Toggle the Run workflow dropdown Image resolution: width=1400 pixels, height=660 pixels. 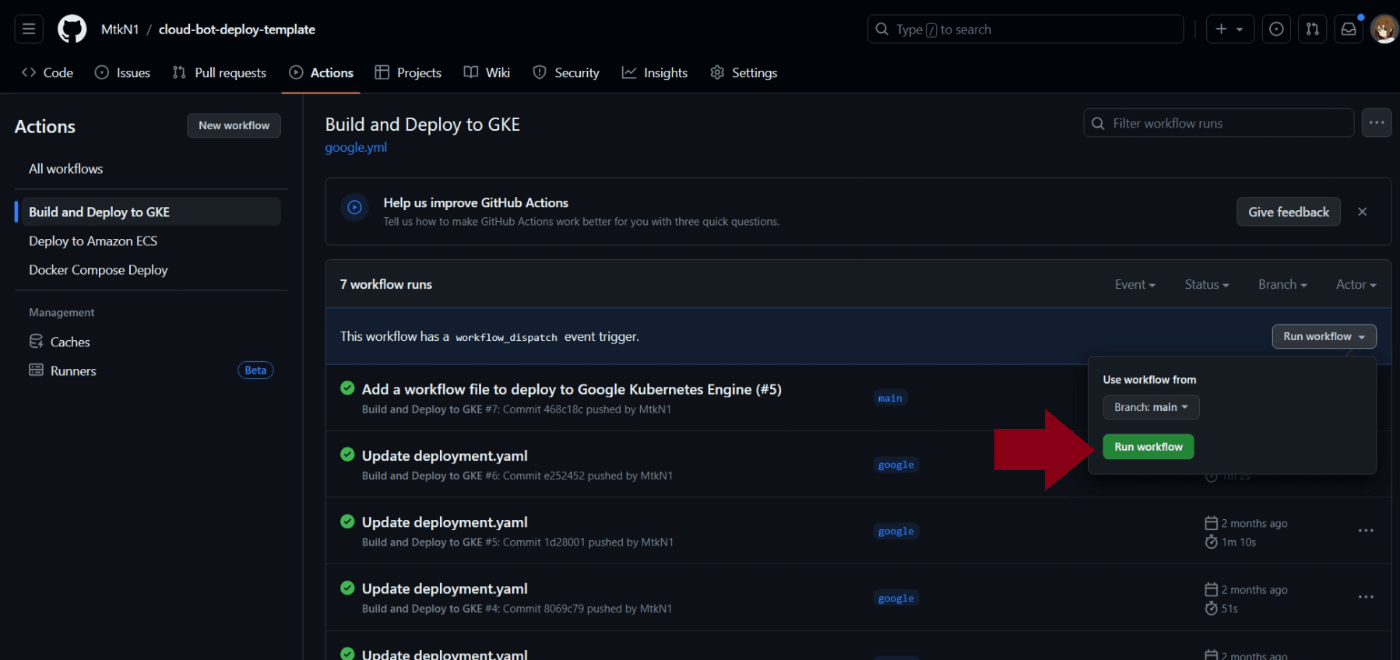[x=1324, y=337]
